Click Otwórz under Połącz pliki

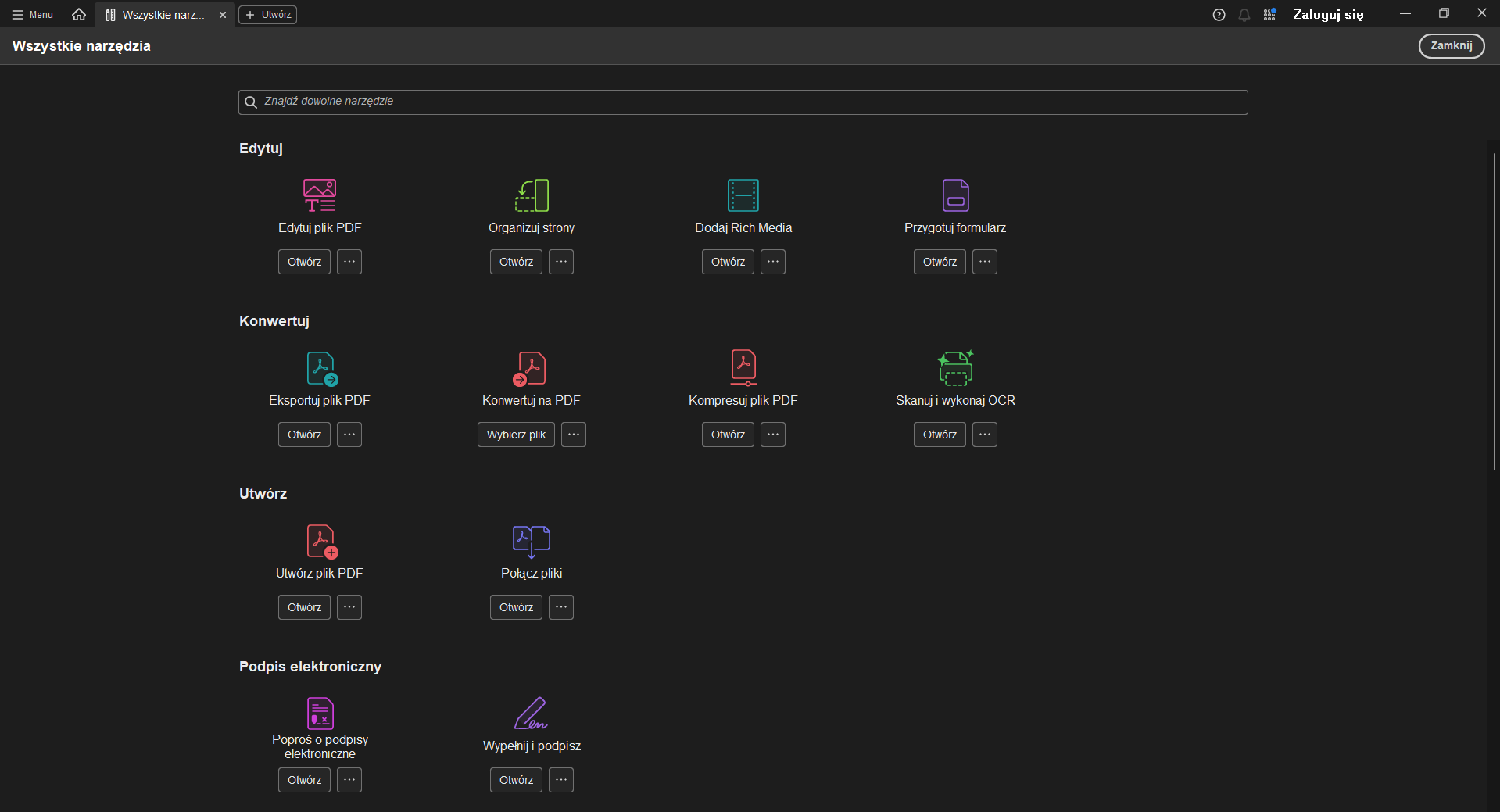coord(516,607)
